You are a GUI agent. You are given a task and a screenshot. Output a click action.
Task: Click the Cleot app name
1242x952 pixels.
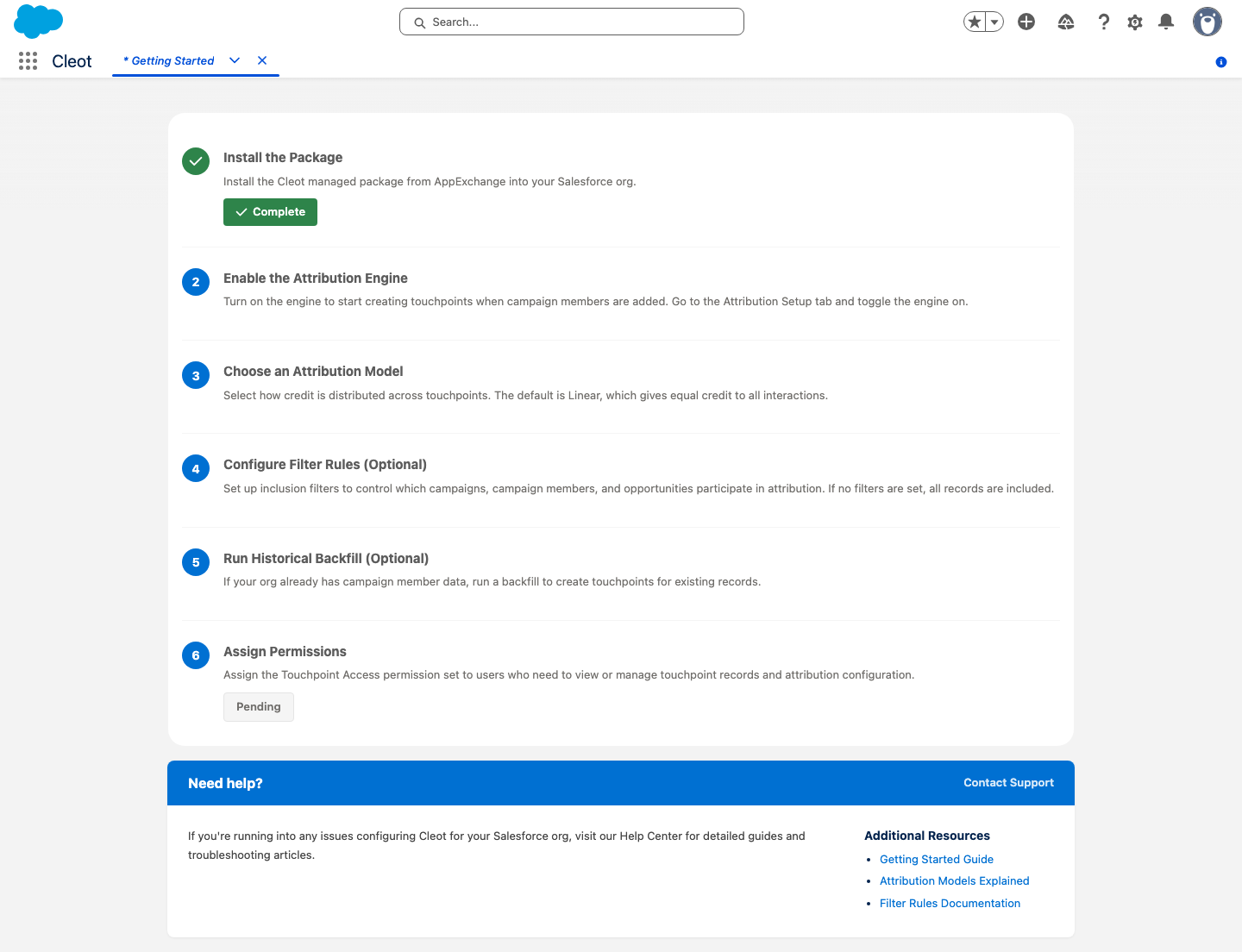click(72, 61)
